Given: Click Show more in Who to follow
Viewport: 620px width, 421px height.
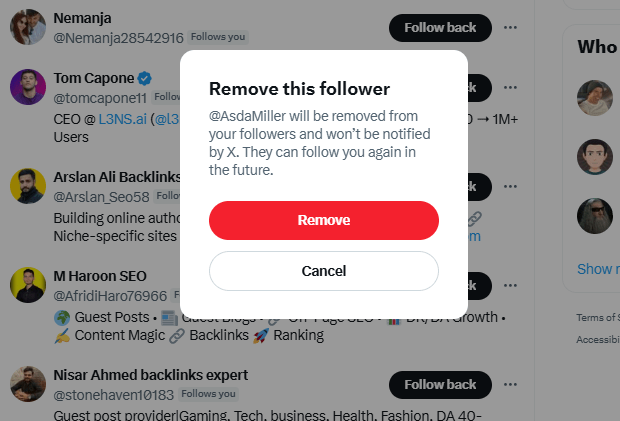Looking at the screenshot, I should point(598,268).
